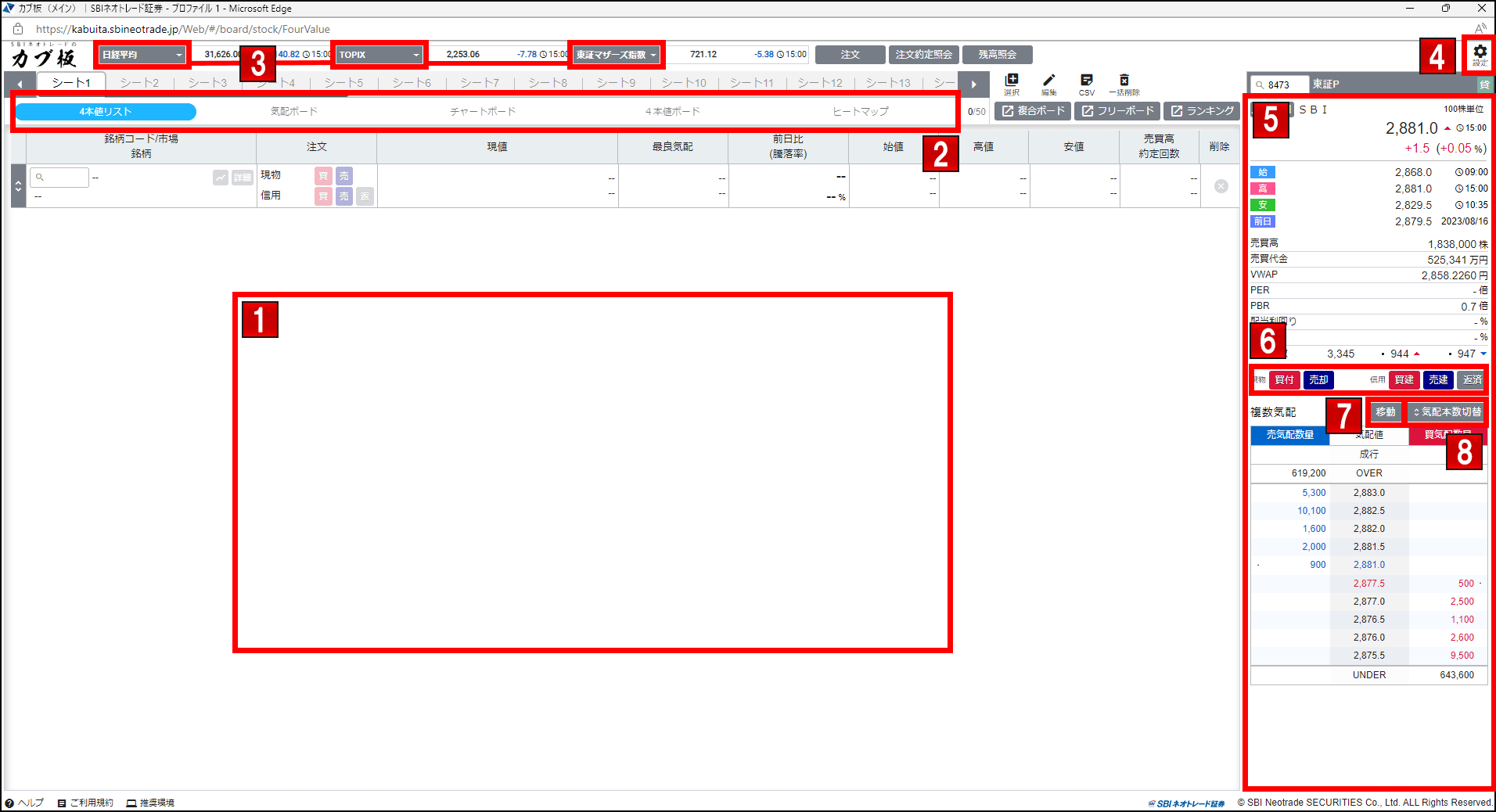Viewport: 1496px width, 812px height.
Task: Open the 日経平均 index dropdown
Action: (142, 55)
